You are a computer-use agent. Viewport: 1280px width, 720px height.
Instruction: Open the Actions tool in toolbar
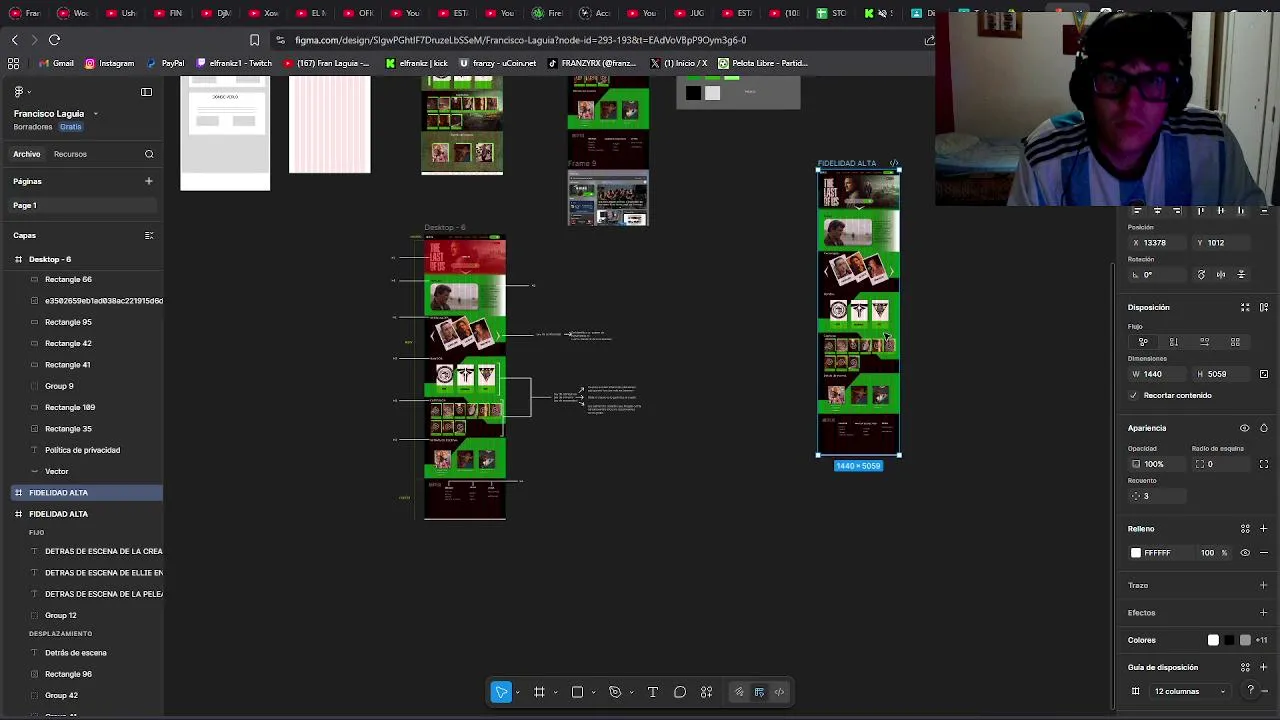(x=706, y=692)
